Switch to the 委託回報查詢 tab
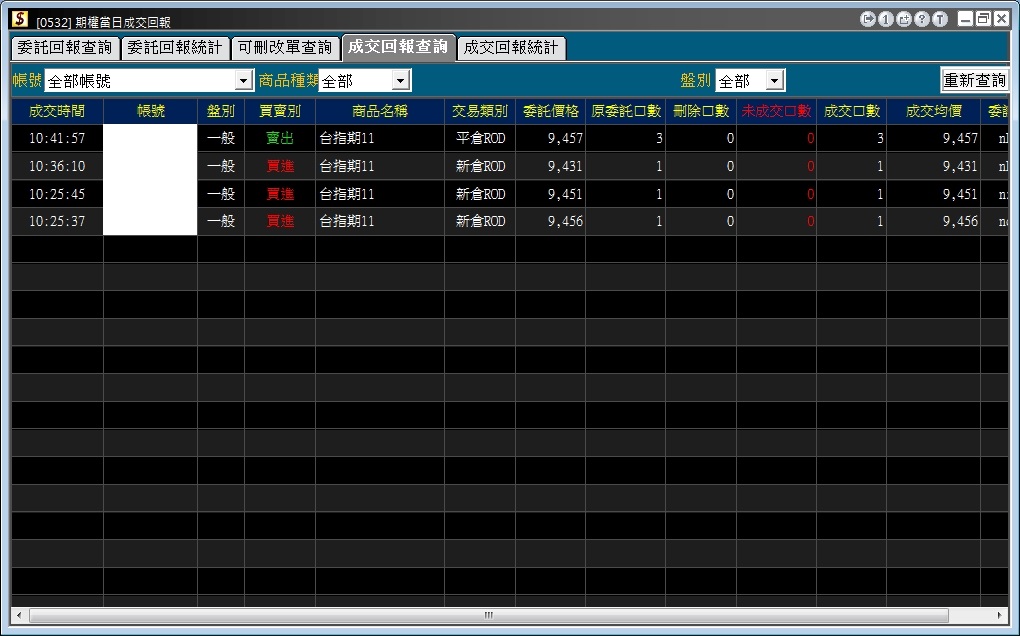 point(65,47)
